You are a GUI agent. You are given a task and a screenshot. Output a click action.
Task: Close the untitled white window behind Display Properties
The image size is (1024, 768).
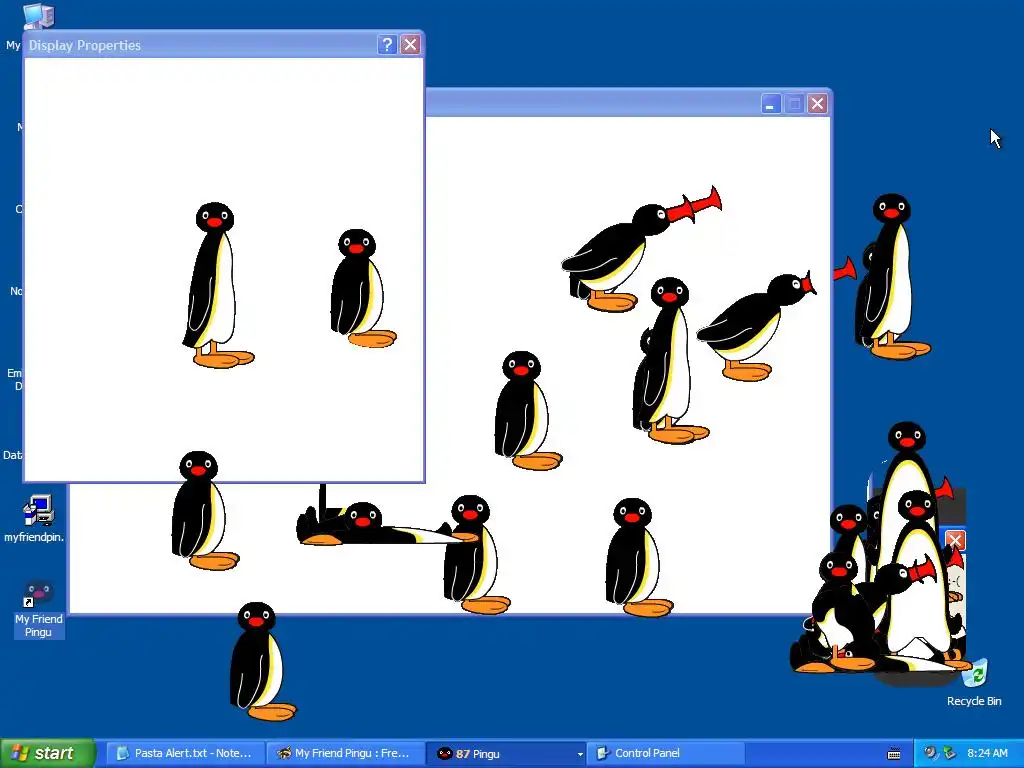click(x=817, y=104)
